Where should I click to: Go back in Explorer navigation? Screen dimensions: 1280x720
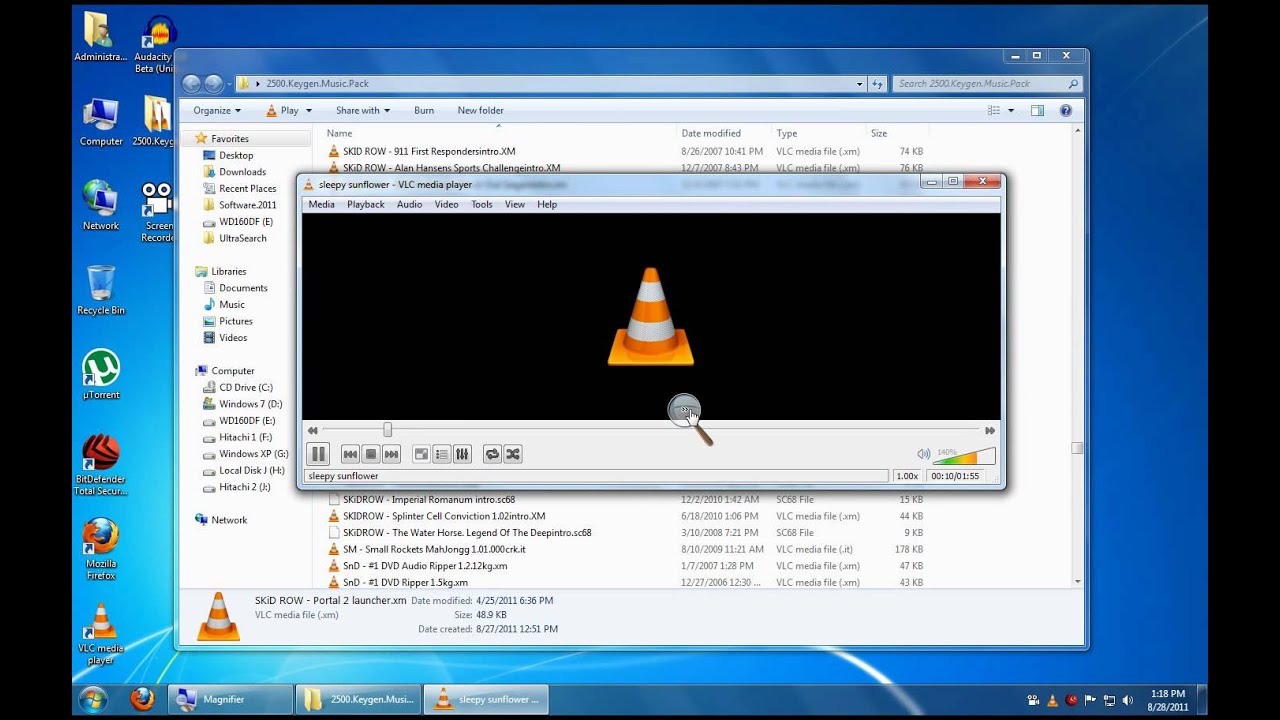point(191,84)
